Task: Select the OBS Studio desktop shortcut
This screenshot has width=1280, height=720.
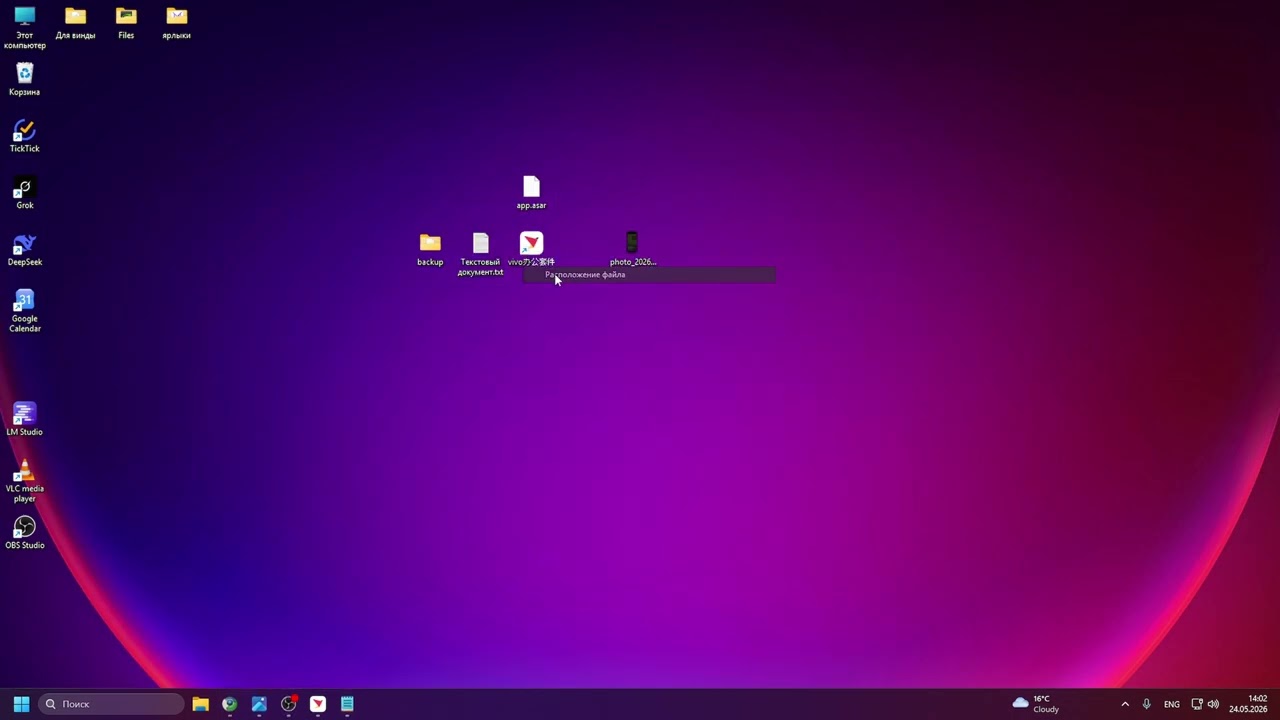Action: coord(25,533)
